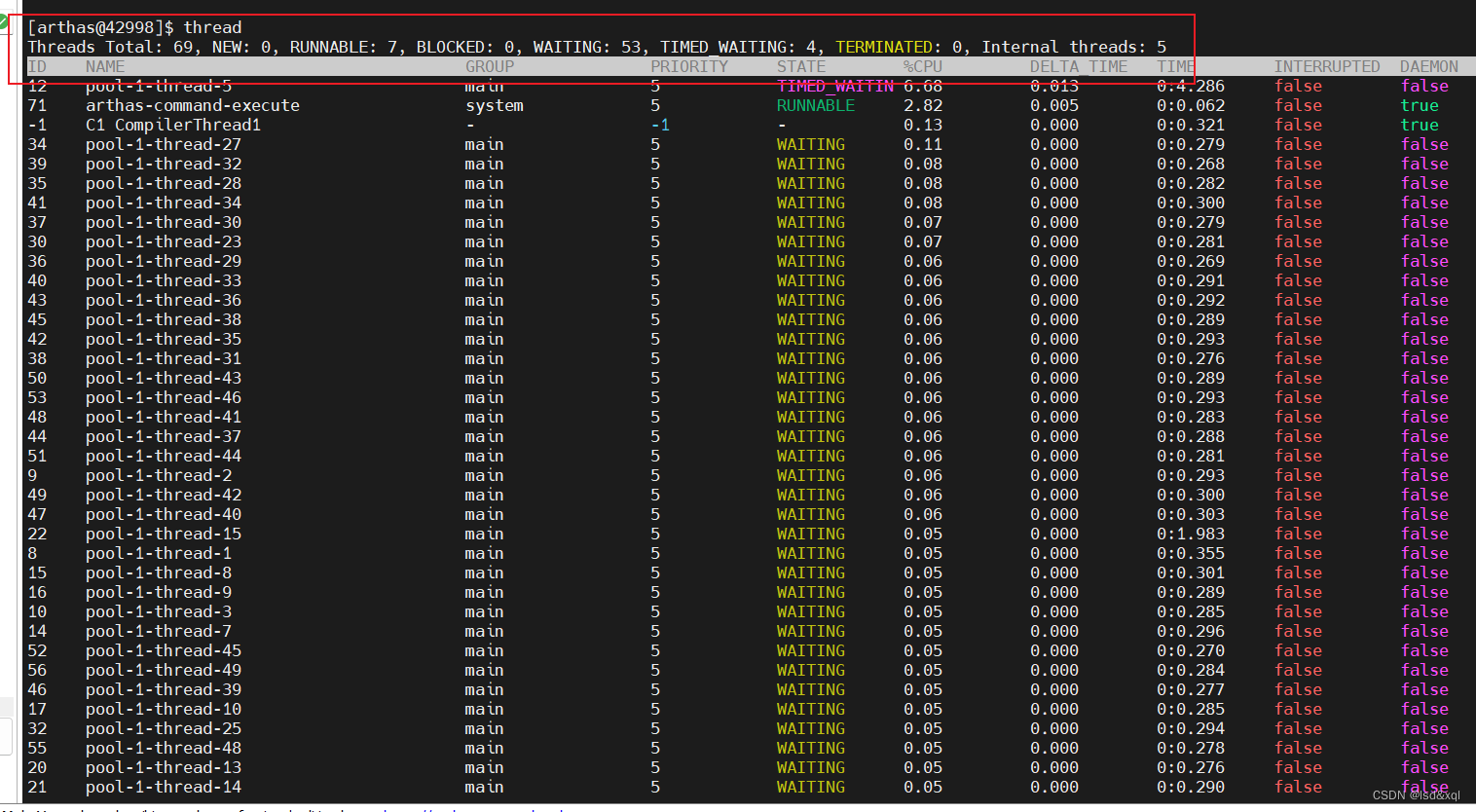Click the arthas prompt command 'thread'

click(212, 27)
